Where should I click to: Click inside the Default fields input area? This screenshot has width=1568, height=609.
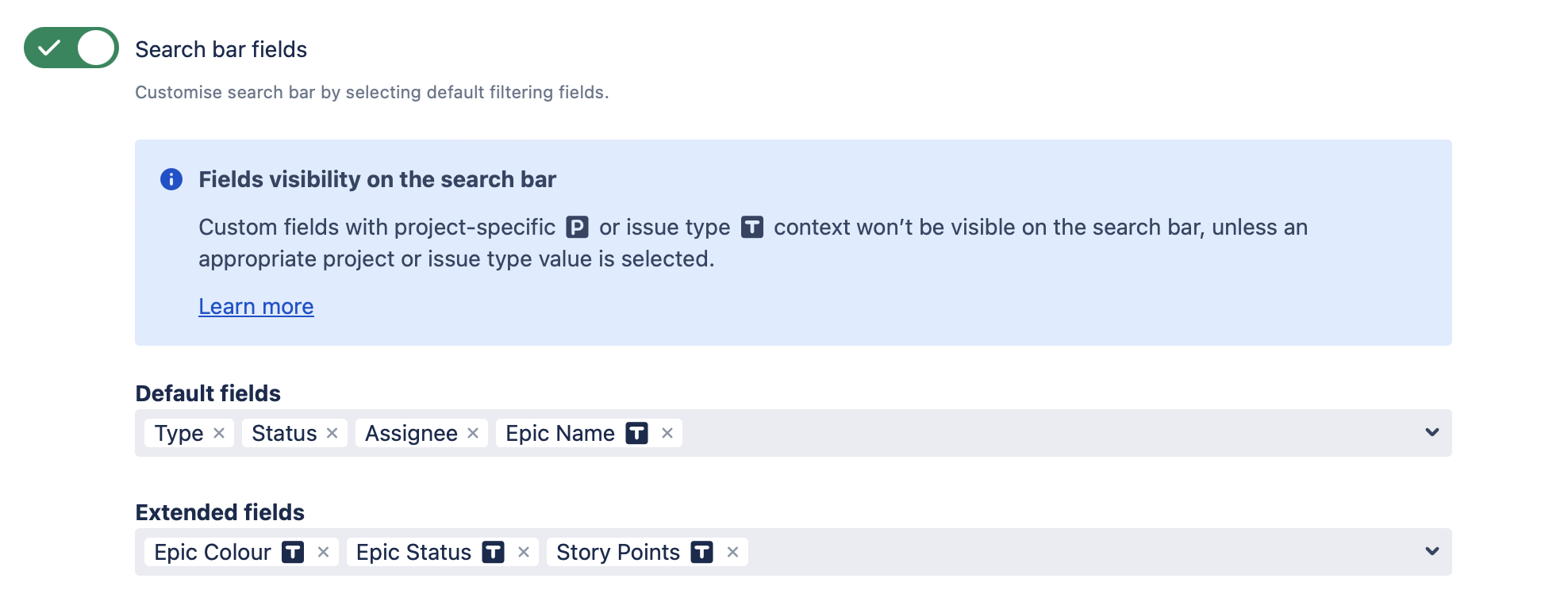1032,433
